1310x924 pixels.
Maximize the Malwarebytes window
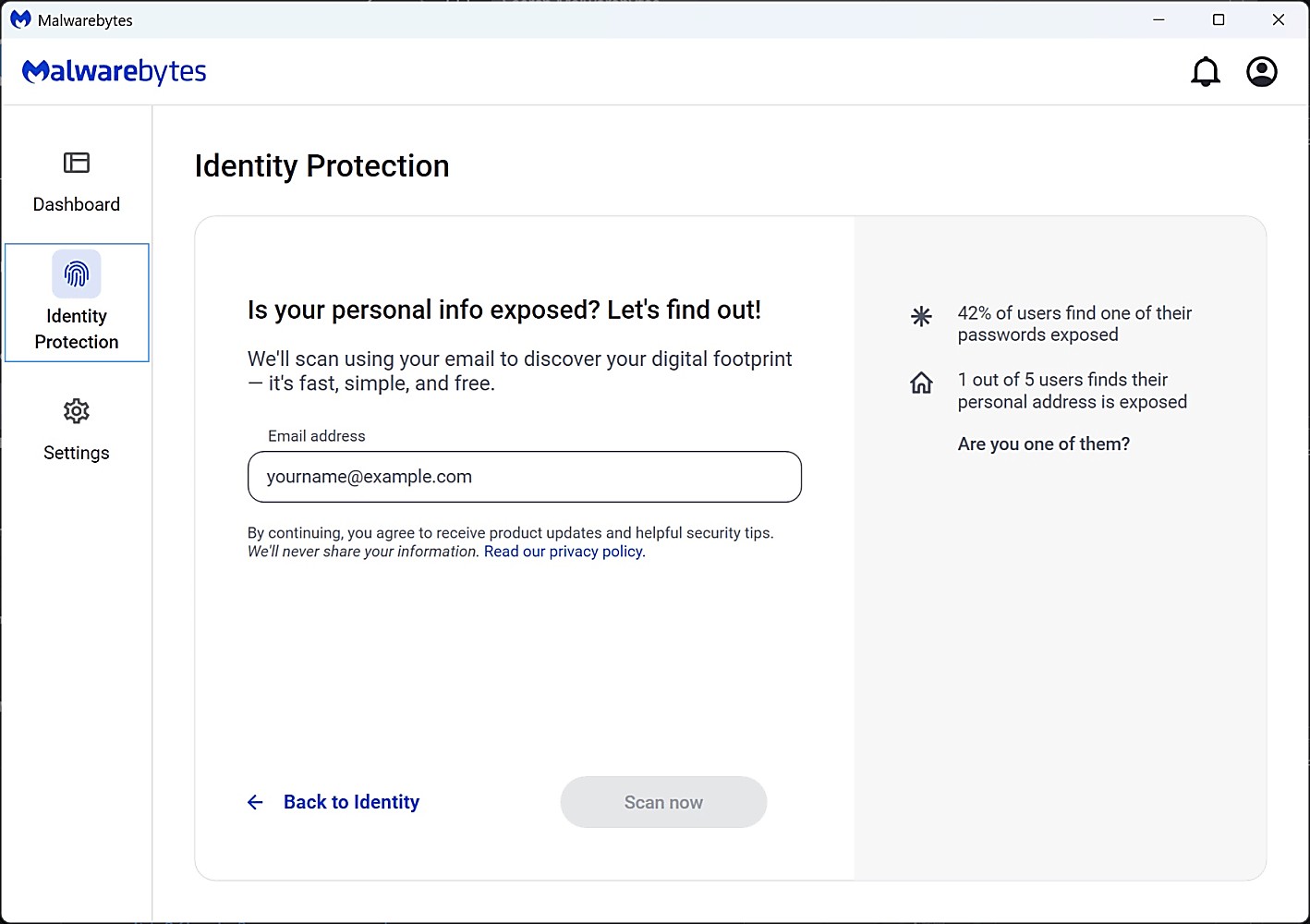1219,19
